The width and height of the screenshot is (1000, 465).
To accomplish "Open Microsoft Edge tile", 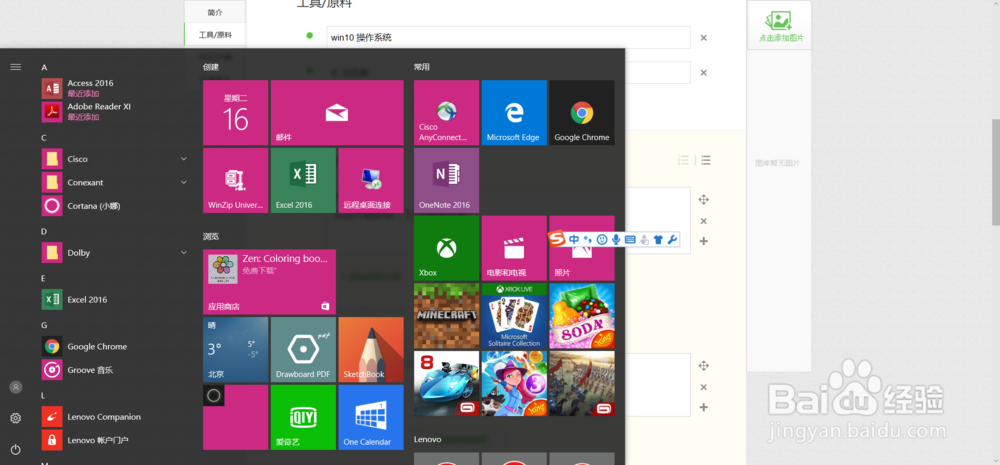I will click(514, 113).
